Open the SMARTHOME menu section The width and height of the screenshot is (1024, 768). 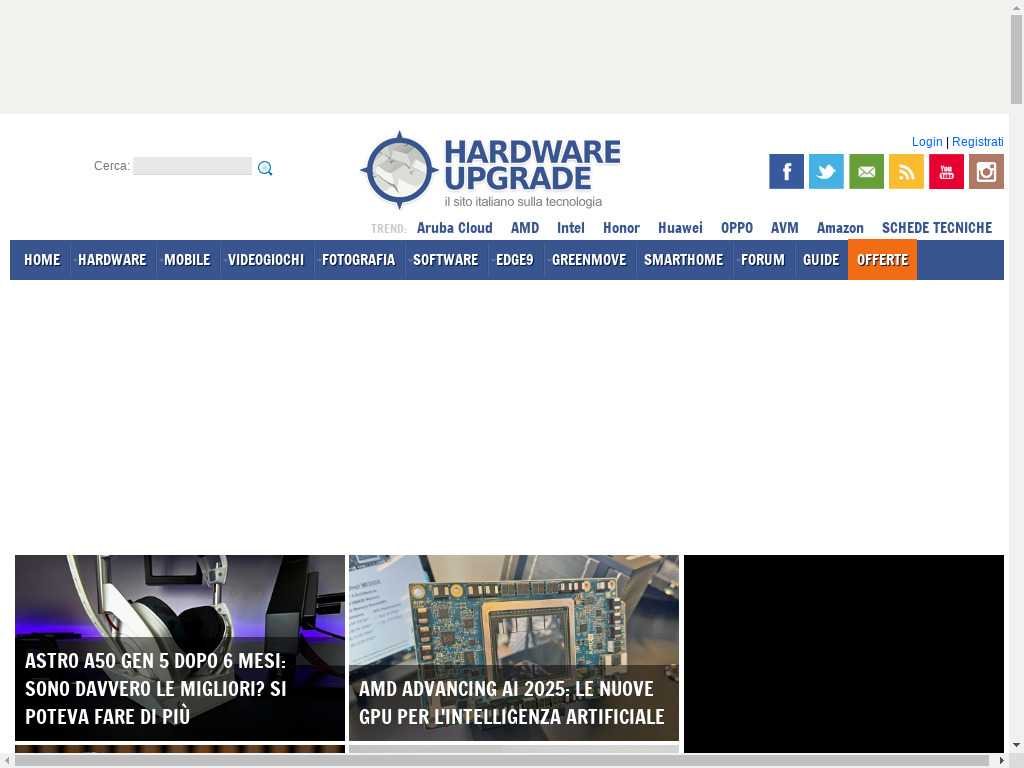684,260
